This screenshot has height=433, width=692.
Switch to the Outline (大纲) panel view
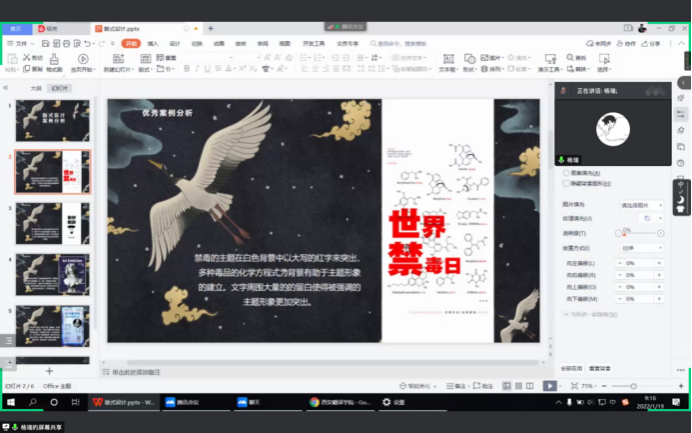tap(36, 88)
